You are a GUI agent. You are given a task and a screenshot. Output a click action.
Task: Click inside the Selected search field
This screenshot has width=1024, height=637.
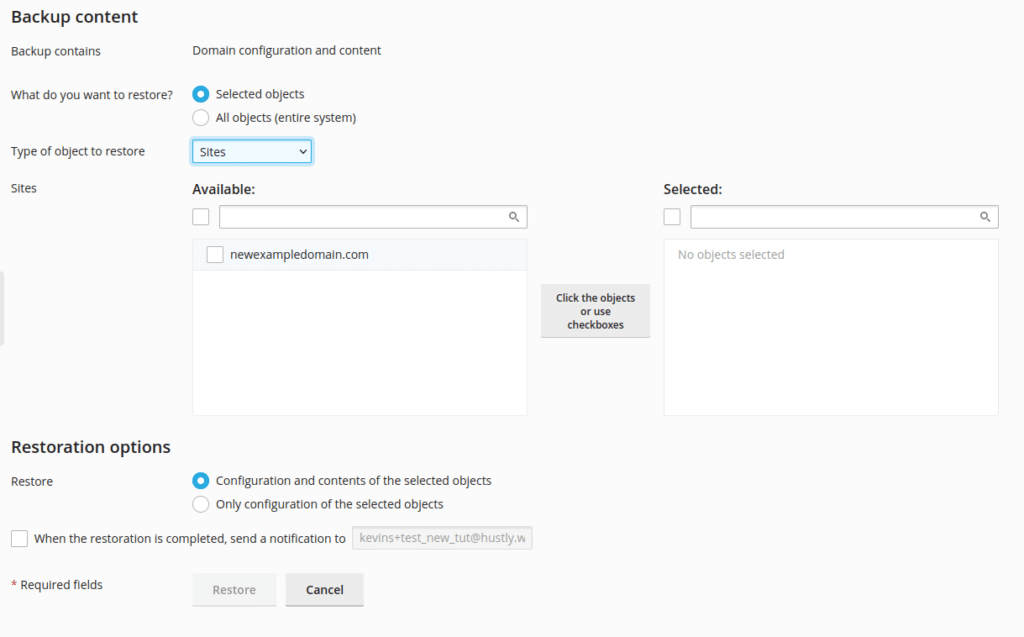click(840, 216)
